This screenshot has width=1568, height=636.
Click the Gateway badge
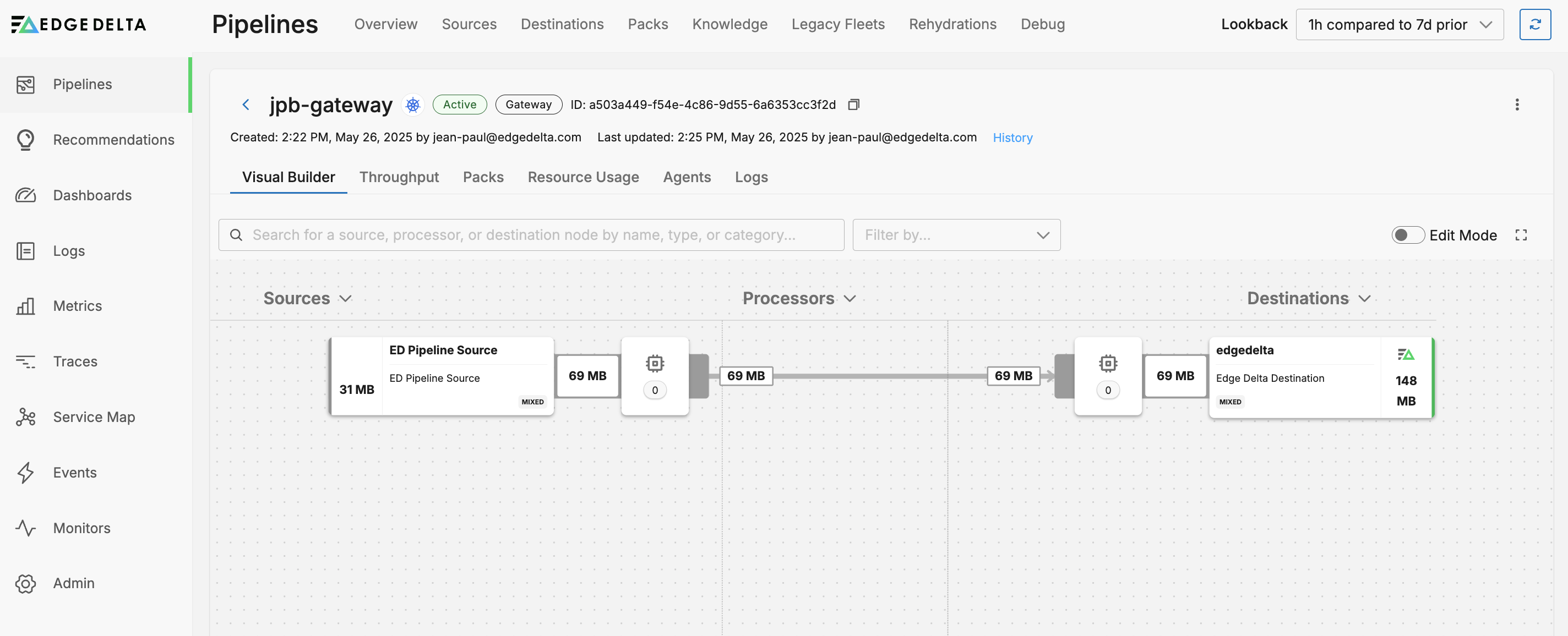[529, 105]
